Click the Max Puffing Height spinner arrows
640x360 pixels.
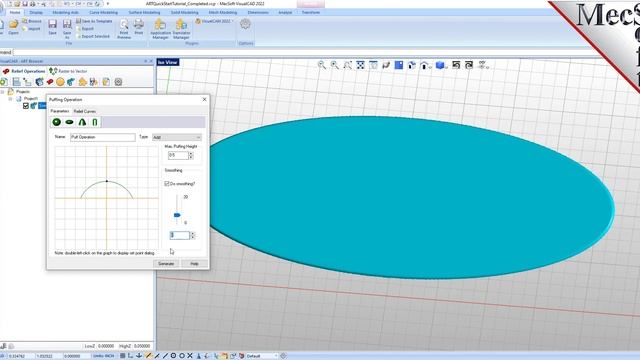(x=191, y=155)
